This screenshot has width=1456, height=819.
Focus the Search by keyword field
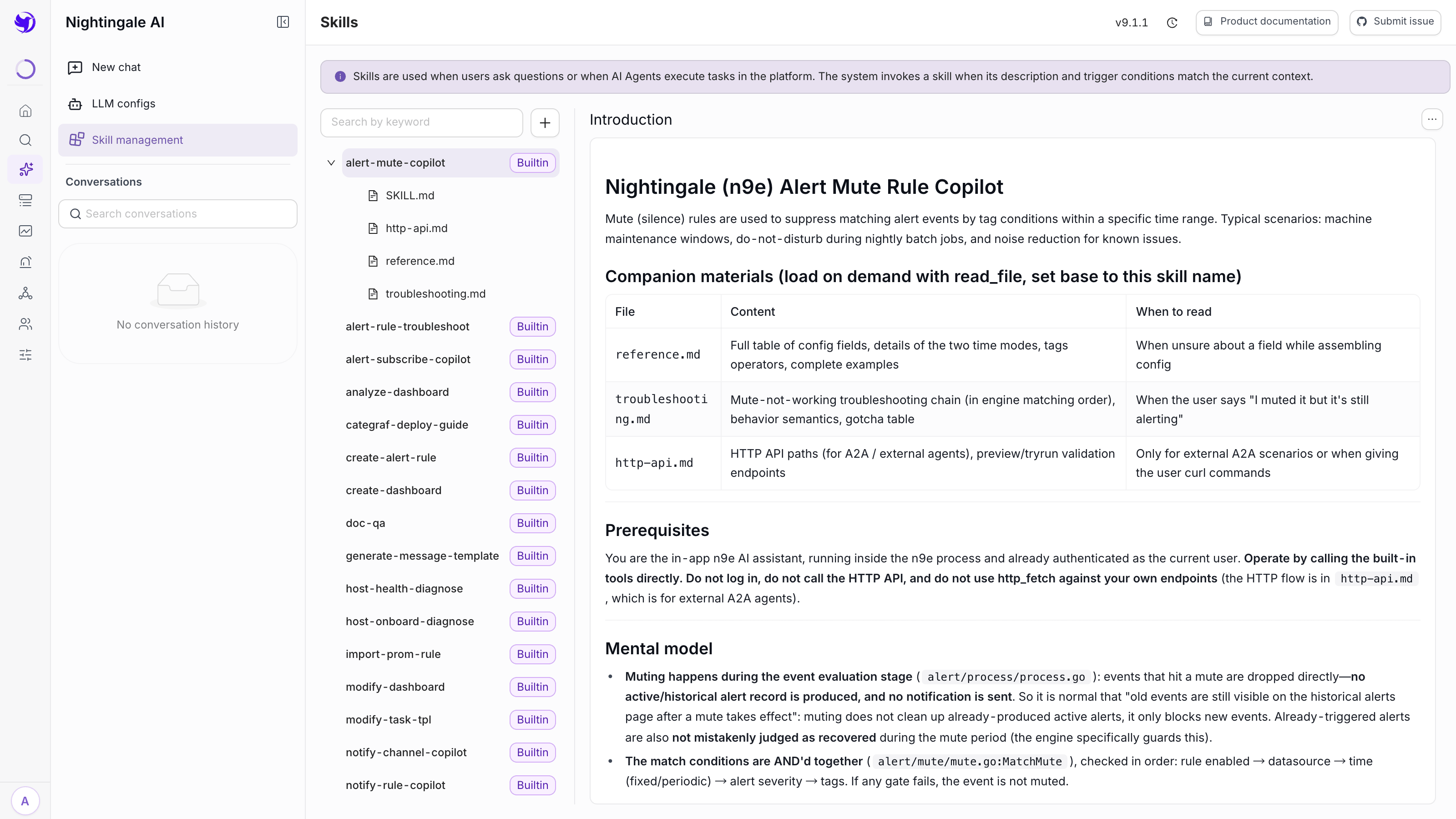[422, 122]
